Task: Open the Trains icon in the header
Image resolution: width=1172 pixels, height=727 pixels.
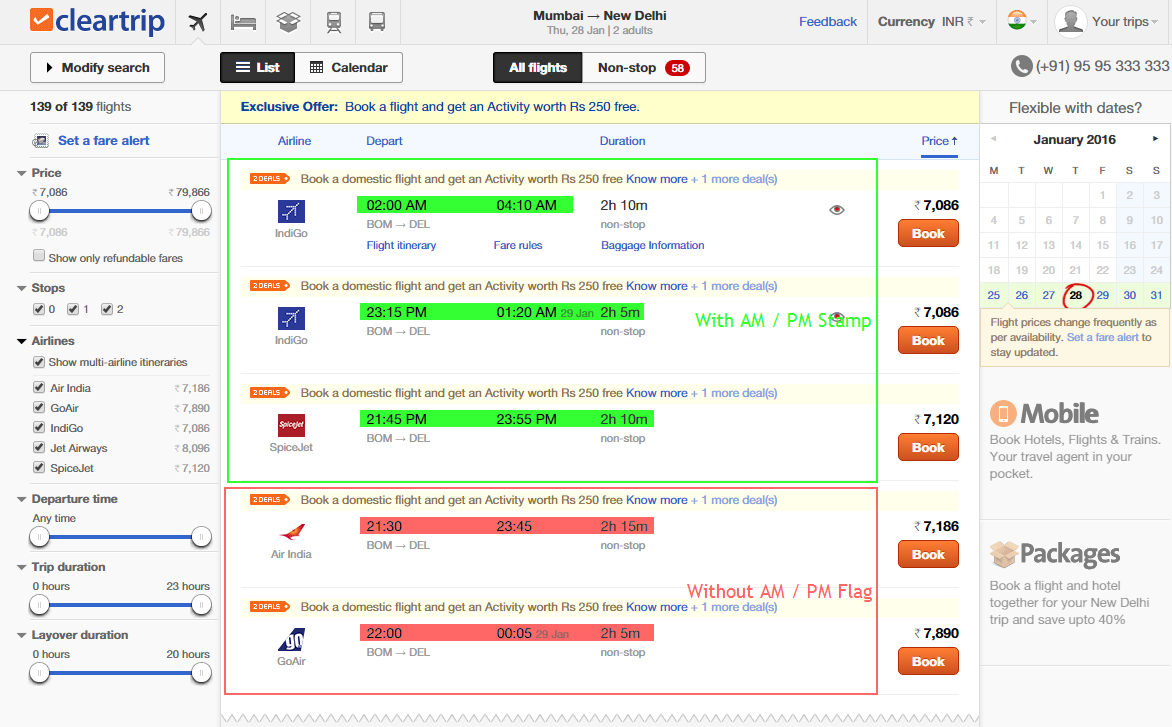Action: [x=334, y=22]
